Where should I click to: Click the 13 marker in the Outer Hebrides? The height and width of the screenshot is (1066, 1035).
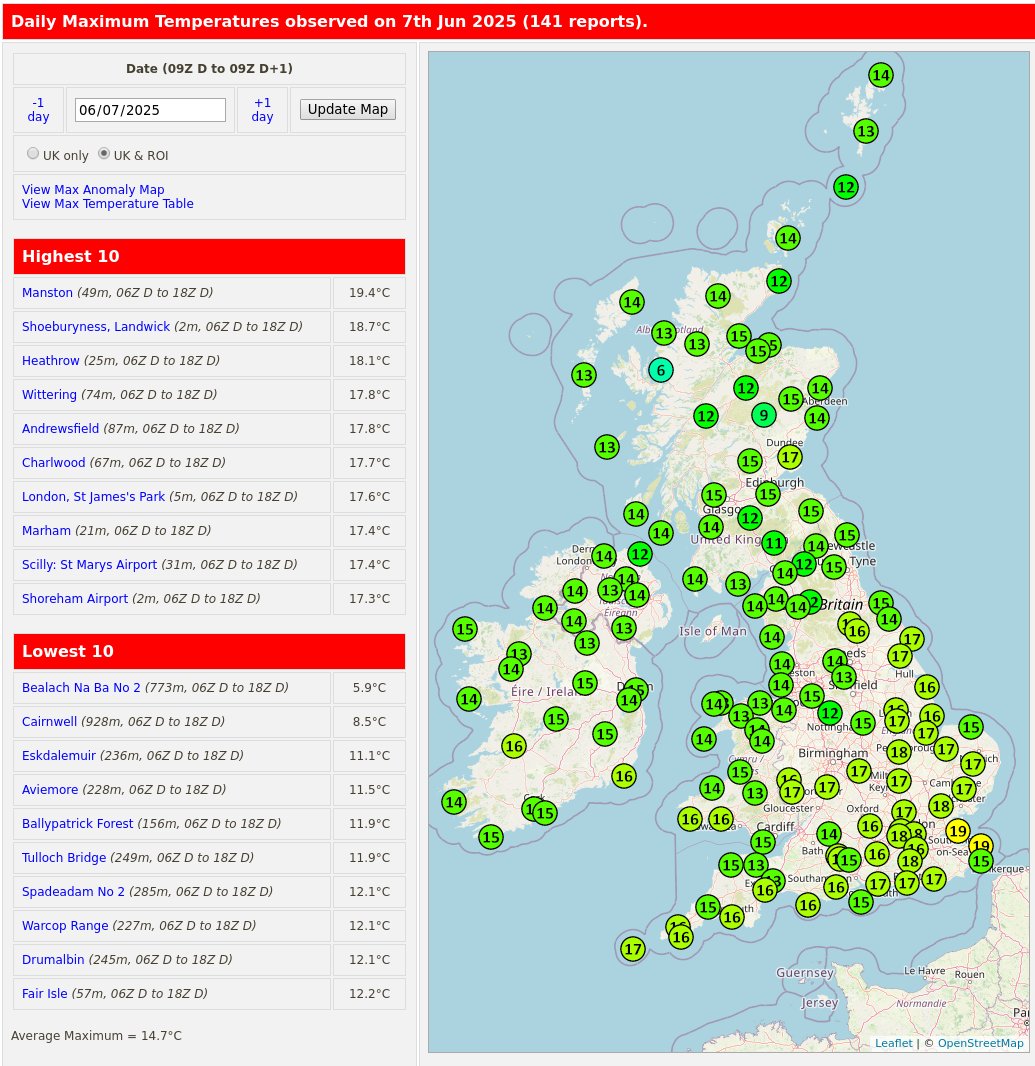pos(584,376)
